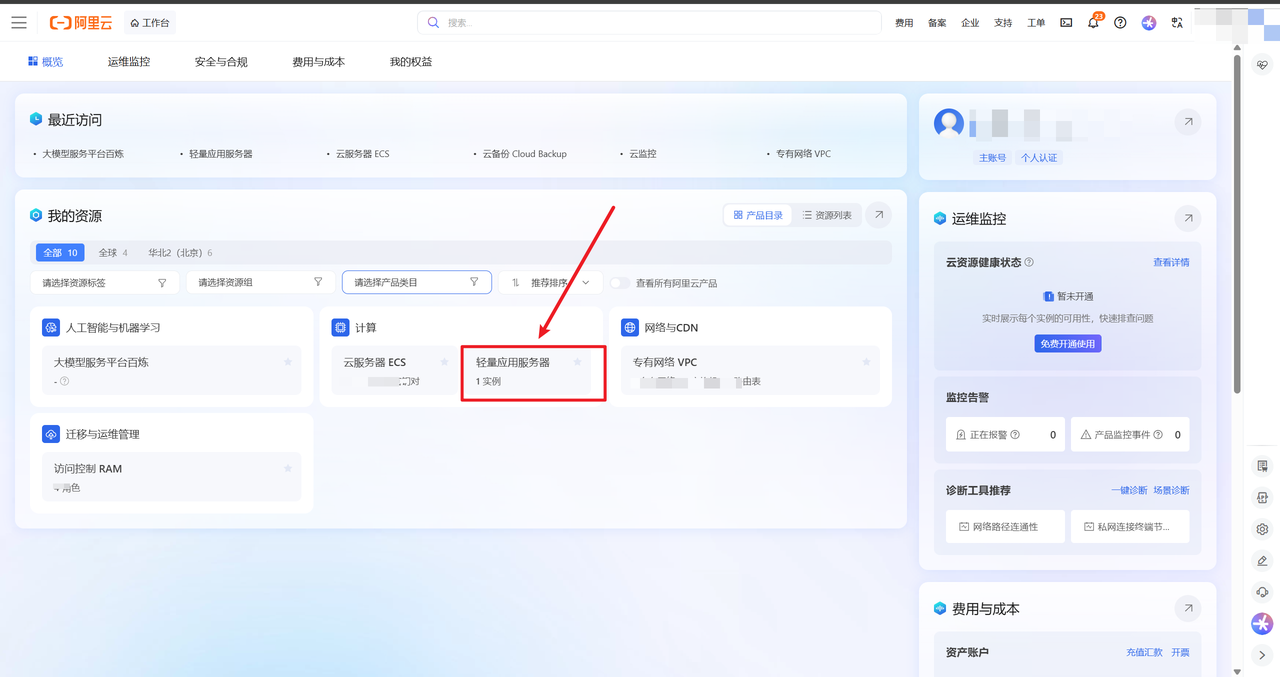Image resolution: width=1280 pixels, height=677 pixels.
Task: Switch to 我的权益 tab
Action: [411, 62]
